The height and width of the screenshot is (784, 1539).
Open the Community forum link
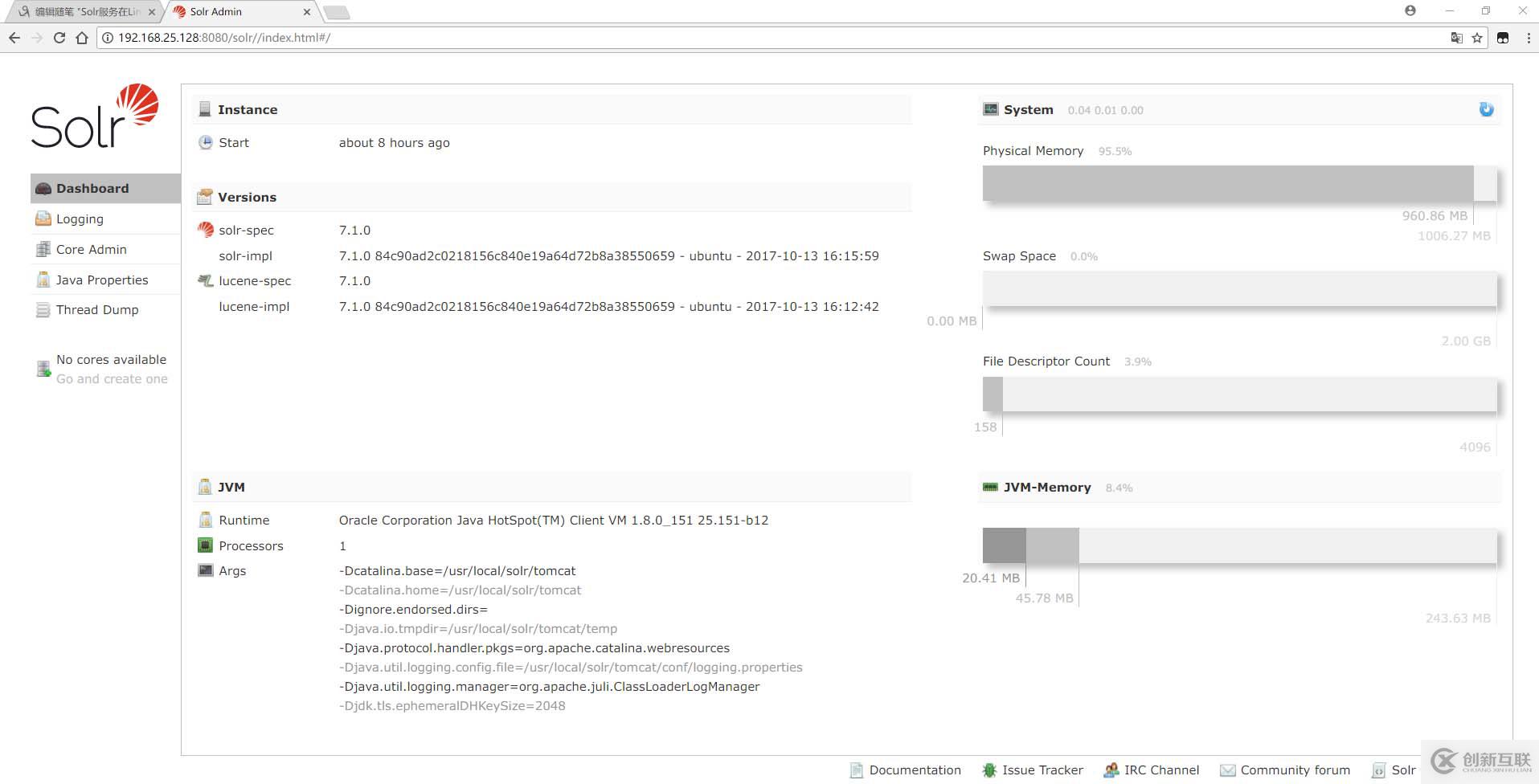click(x=1285, y=770)
